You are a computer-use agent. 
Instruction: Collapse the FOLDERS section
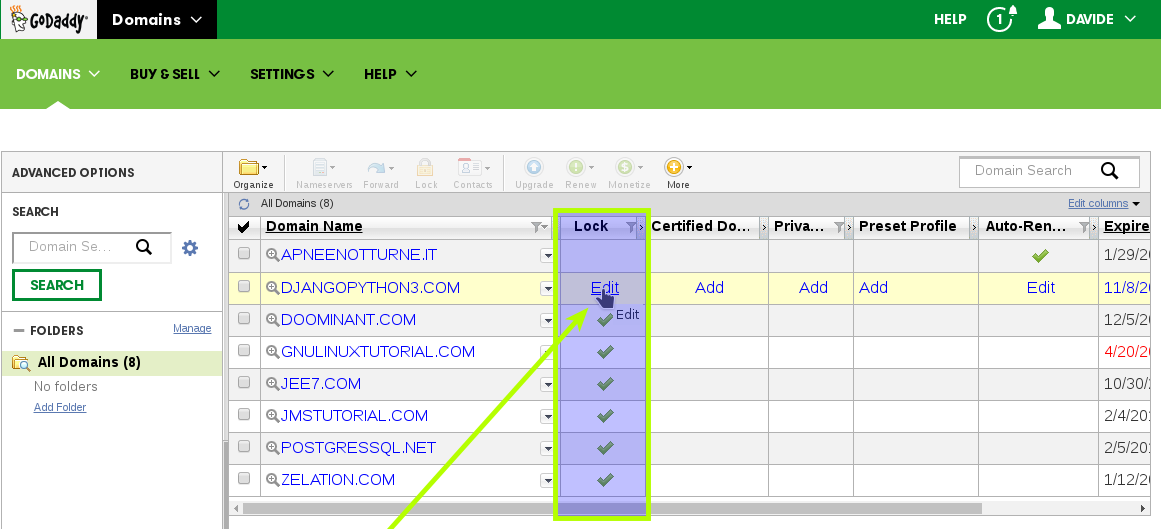19,330
